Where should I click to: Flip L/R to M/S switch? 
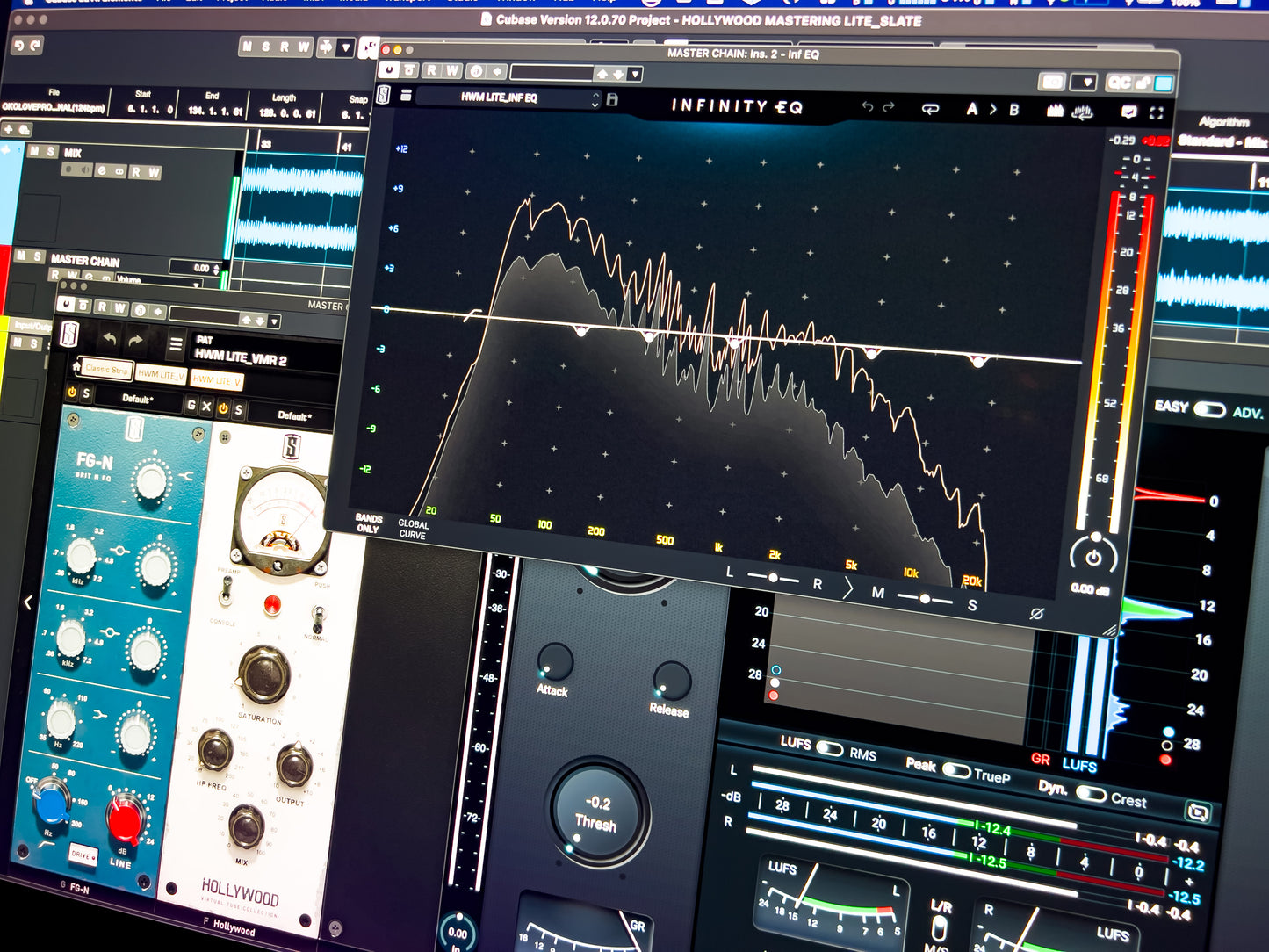(940, 929)
